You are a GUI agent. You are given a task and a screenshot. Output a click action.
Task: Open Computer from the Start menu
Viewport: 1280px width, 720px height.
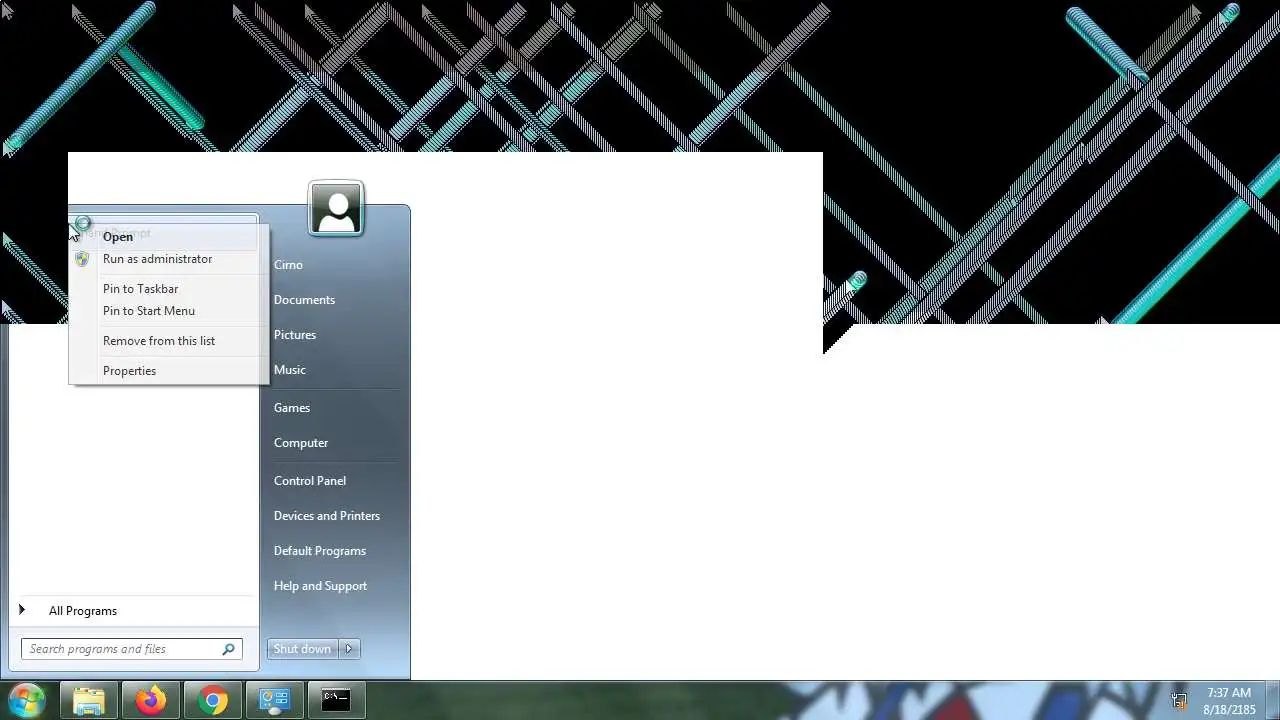pyautogui.click(x=301, y=443)
